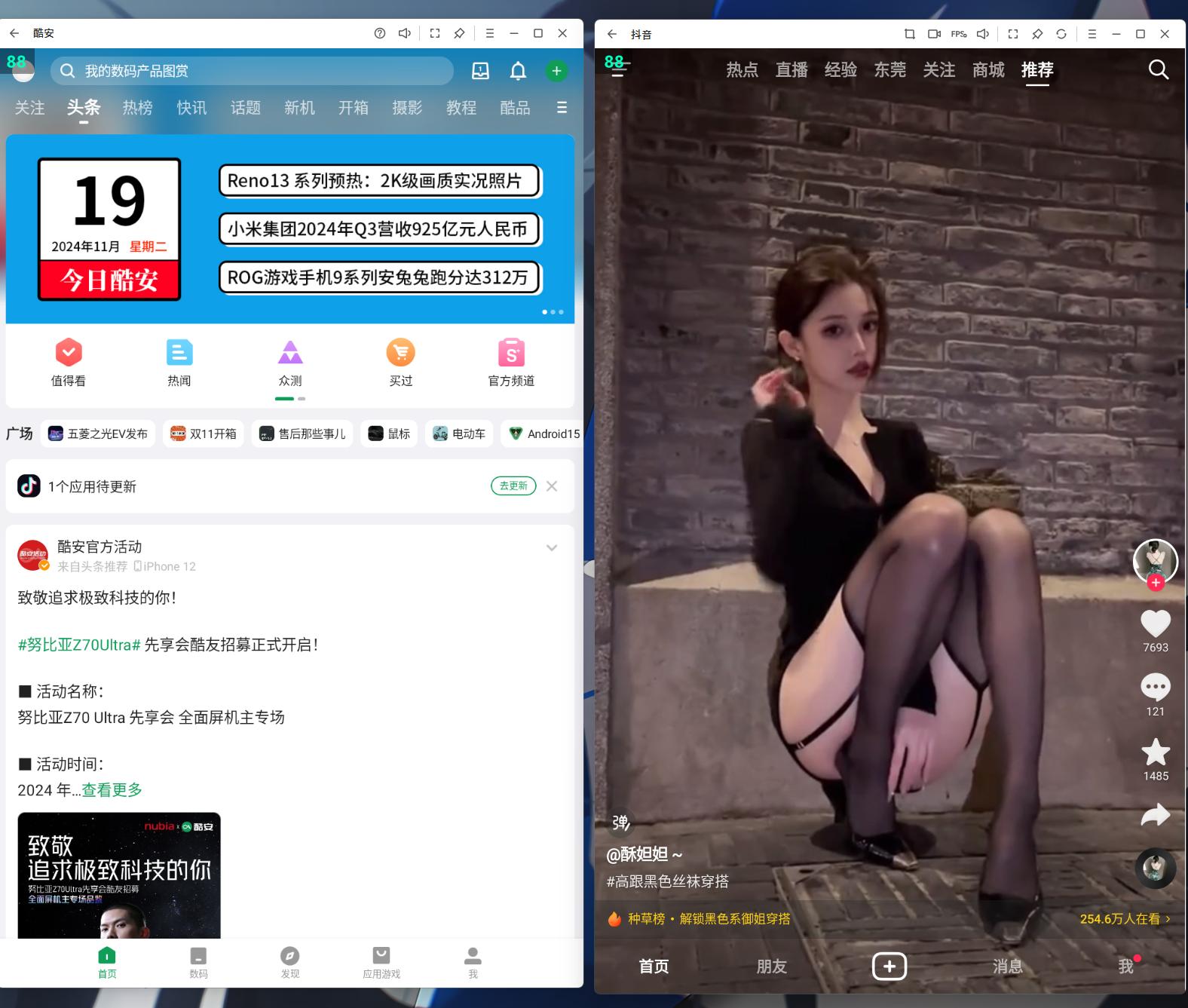Switch to the 热榜 tab in Coolapk

click(137, 108)
